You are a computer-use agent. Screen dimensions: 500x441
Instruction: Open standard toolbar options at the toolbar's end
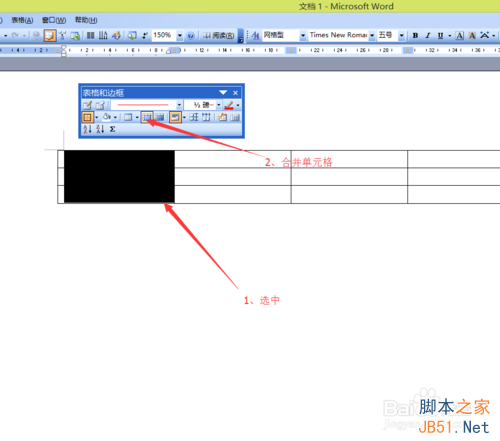click(240, 36)
